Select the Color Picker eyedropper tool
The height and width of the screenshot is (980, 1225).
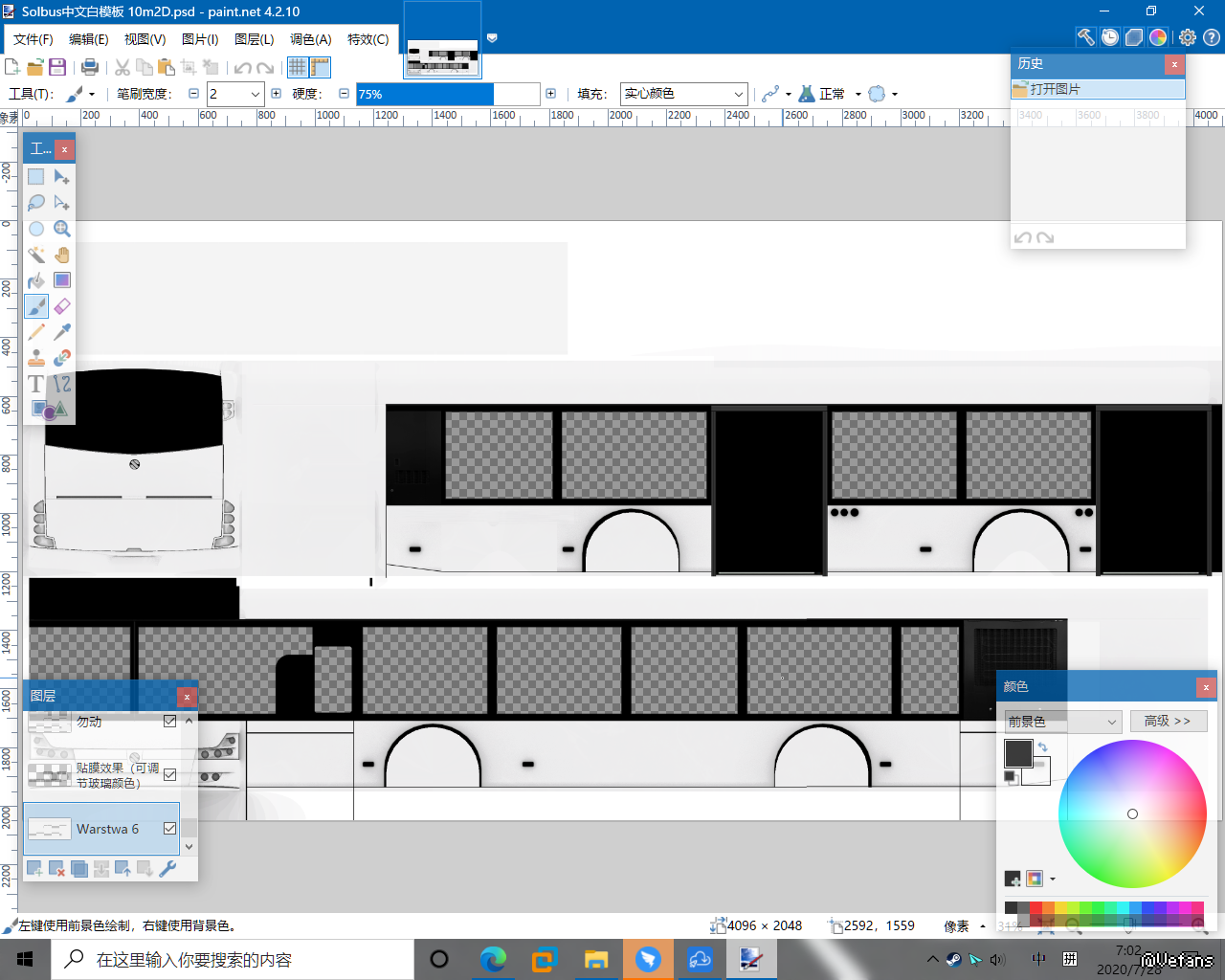[62, 332]
